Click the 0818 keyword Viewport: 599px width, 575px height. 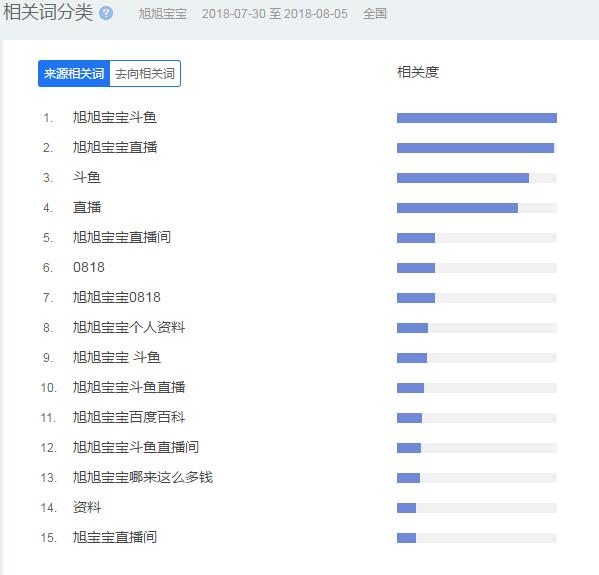pos(89,267)
